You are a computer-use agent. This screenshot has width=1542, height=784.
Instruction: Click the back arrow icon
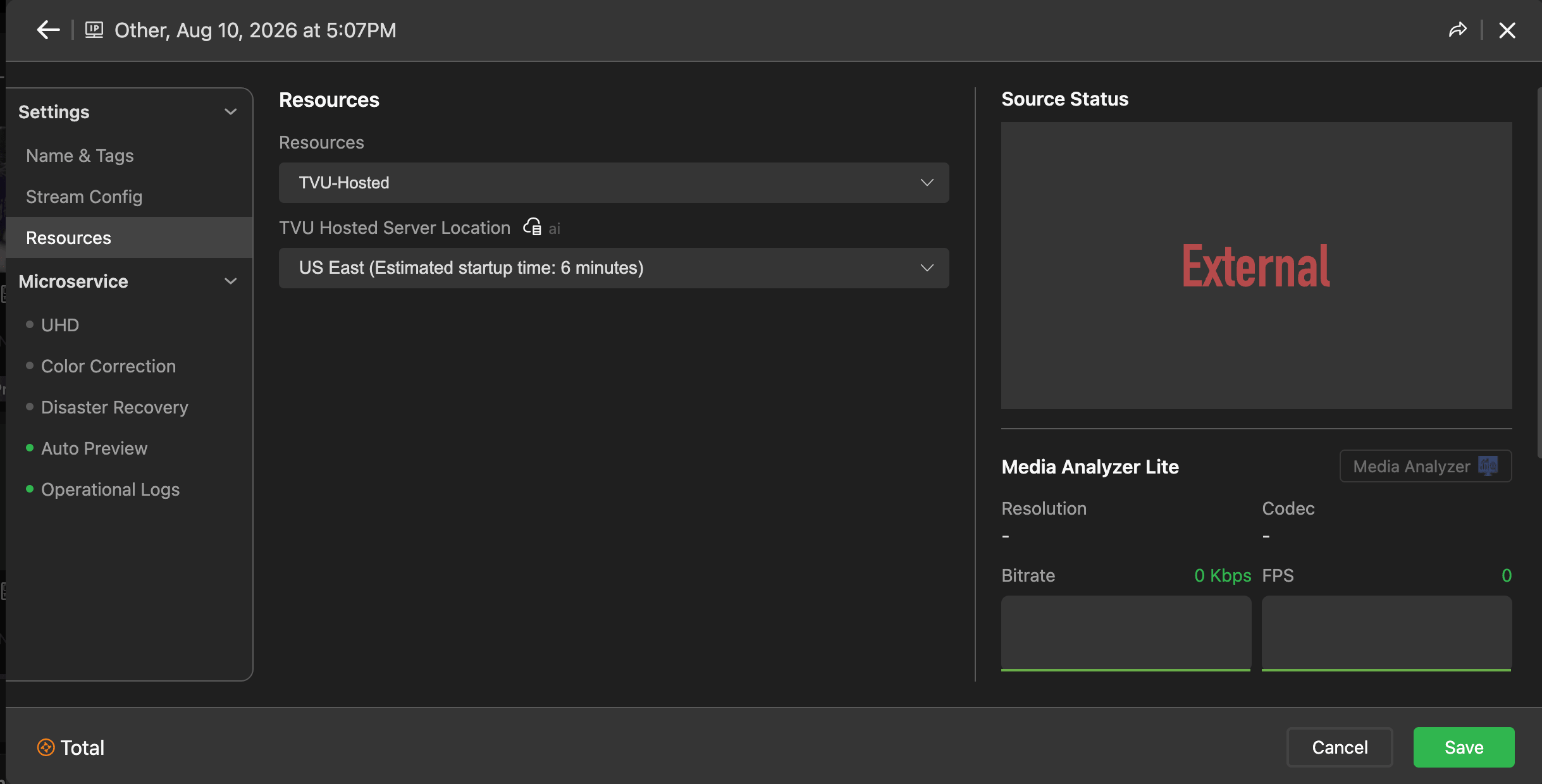click(x=48, y=30)
